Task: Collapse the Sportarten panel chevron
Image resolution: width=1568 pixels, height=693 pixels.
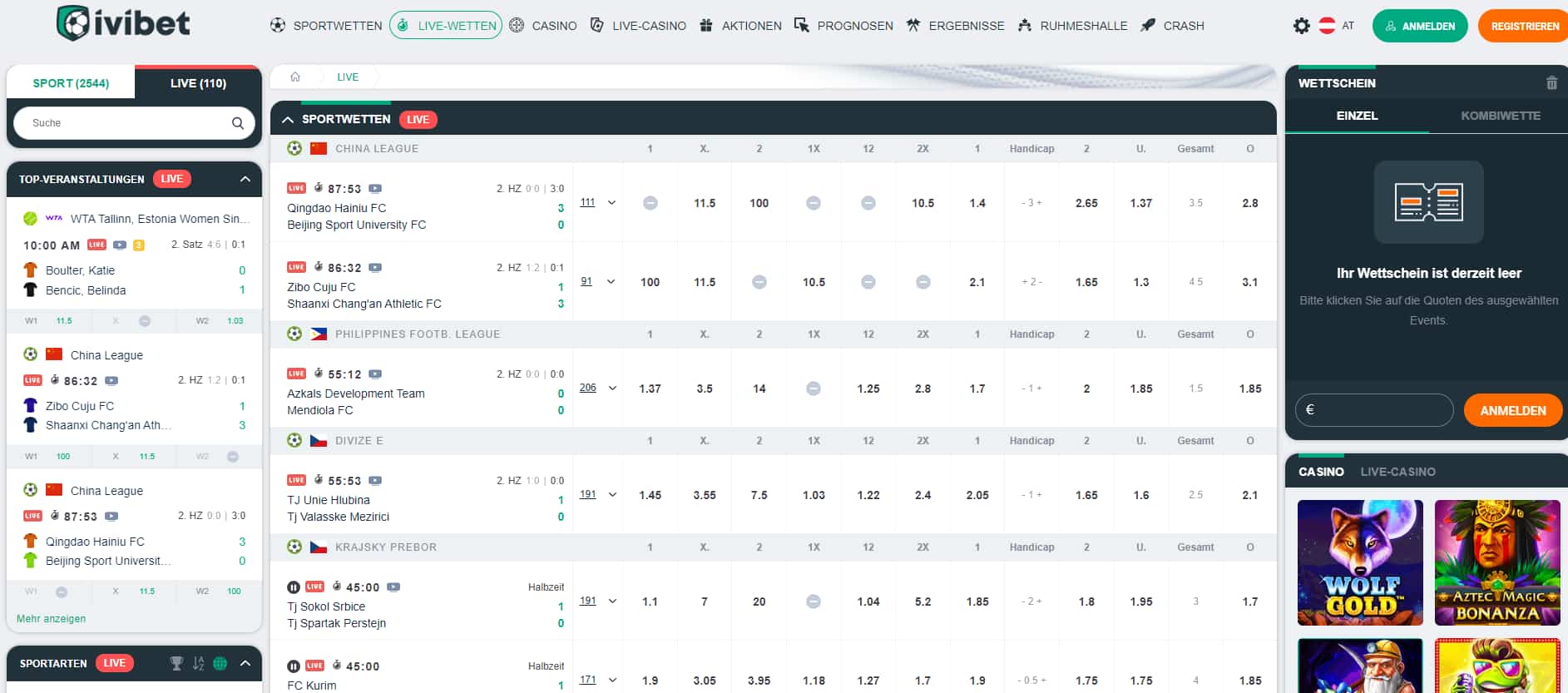Action: pos(245,663)
